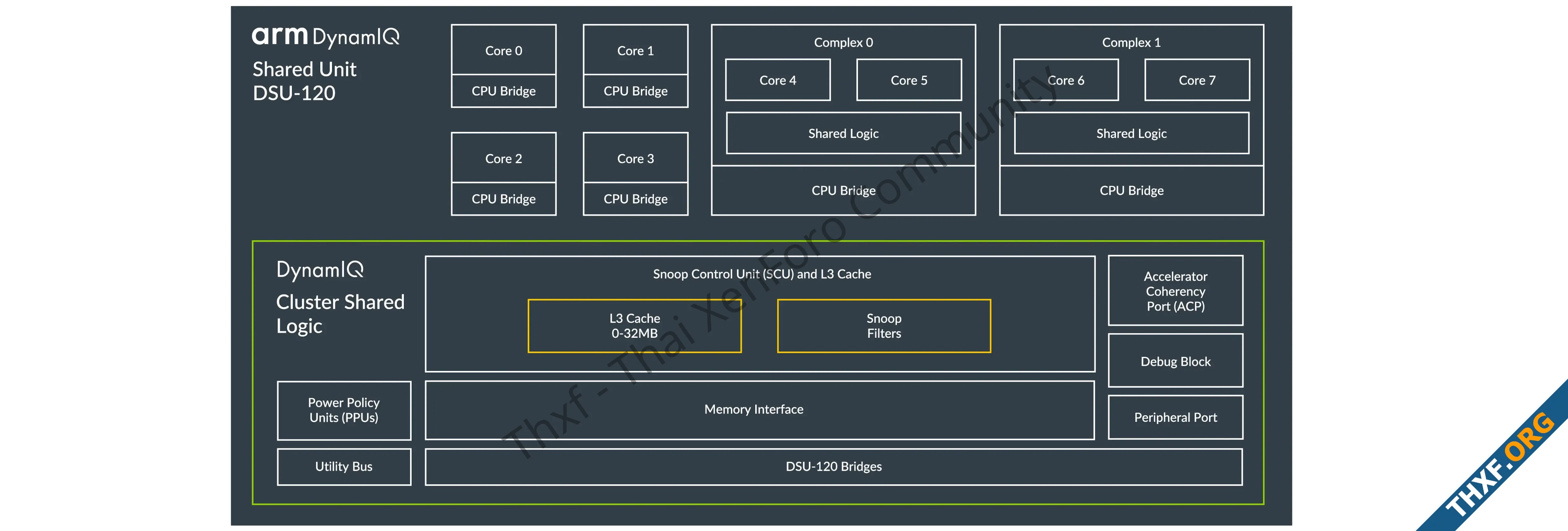
Task: Select the CPU Bridge of Complex 1
Action: (x=1131, y=190)
